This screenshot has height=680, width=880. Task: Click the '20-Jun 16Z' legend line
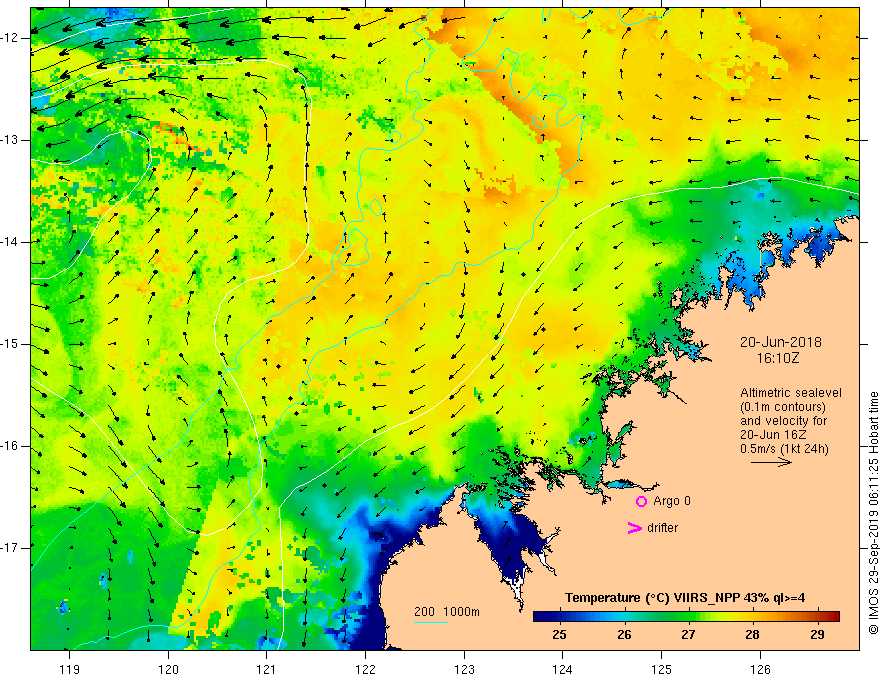[x=776, y=435]
